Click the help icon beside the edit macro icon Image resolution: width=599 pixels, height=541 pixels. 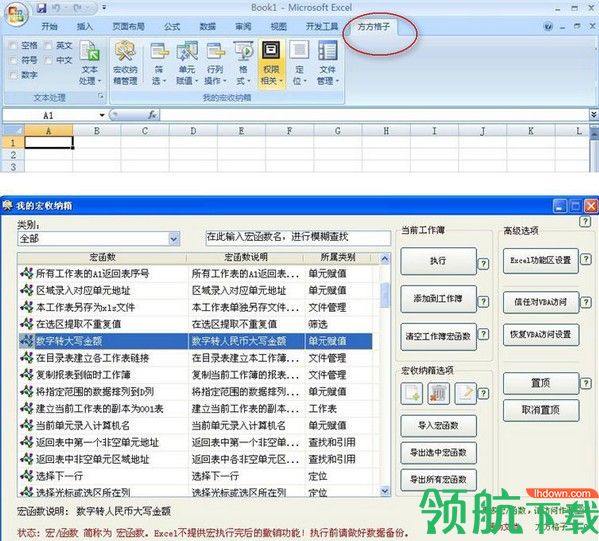click(x=484, y=393)
